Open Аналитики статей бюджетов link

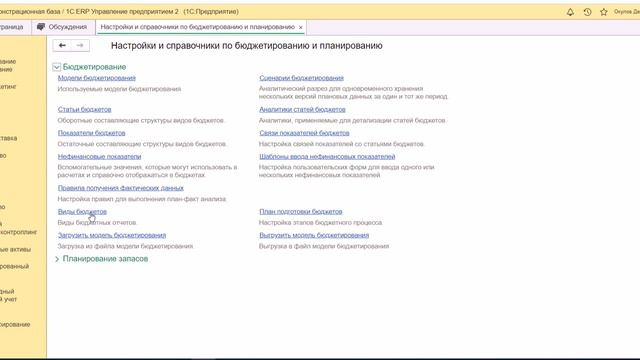302,109
